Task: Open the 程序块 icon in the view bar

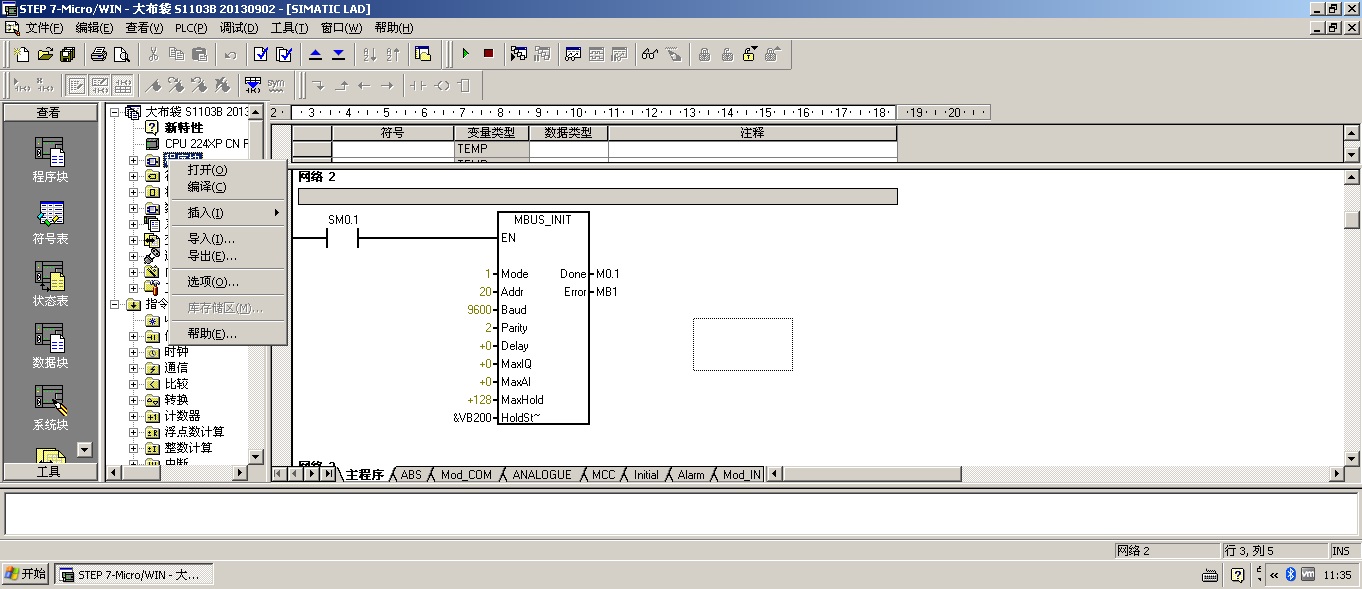Action: 50,160
